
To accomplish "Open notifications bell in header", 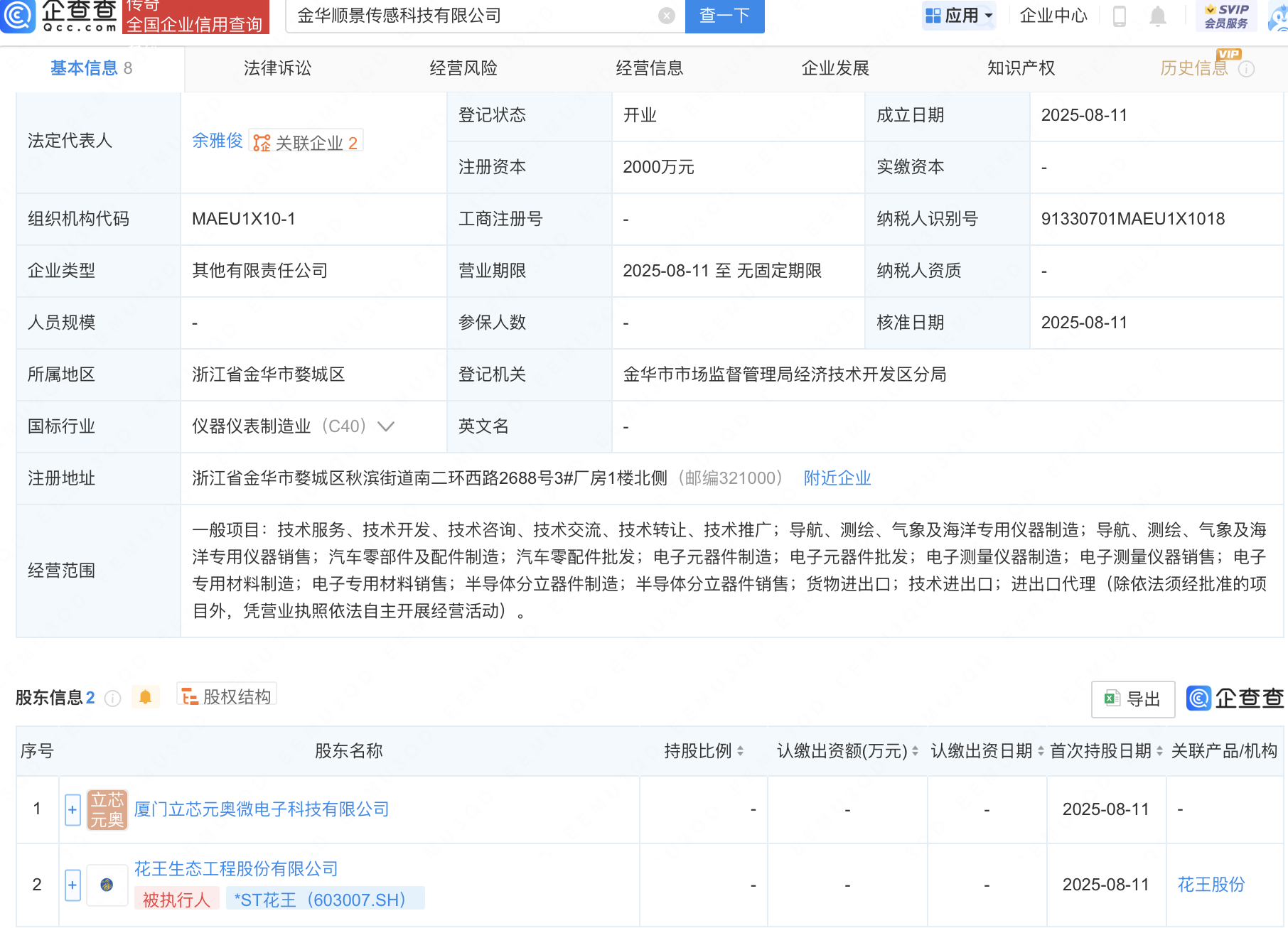I will (1158, 16).
